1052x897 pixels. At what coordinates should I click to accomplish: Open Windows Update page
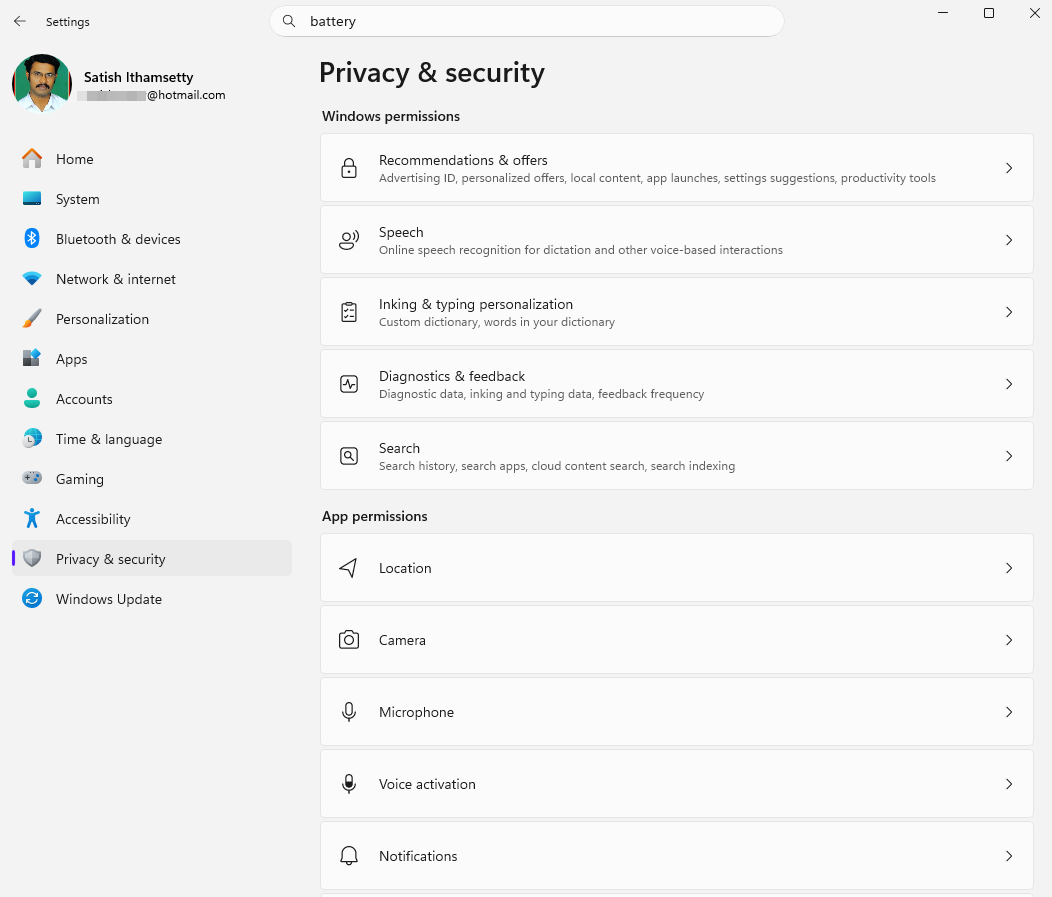tap(152, 599)
